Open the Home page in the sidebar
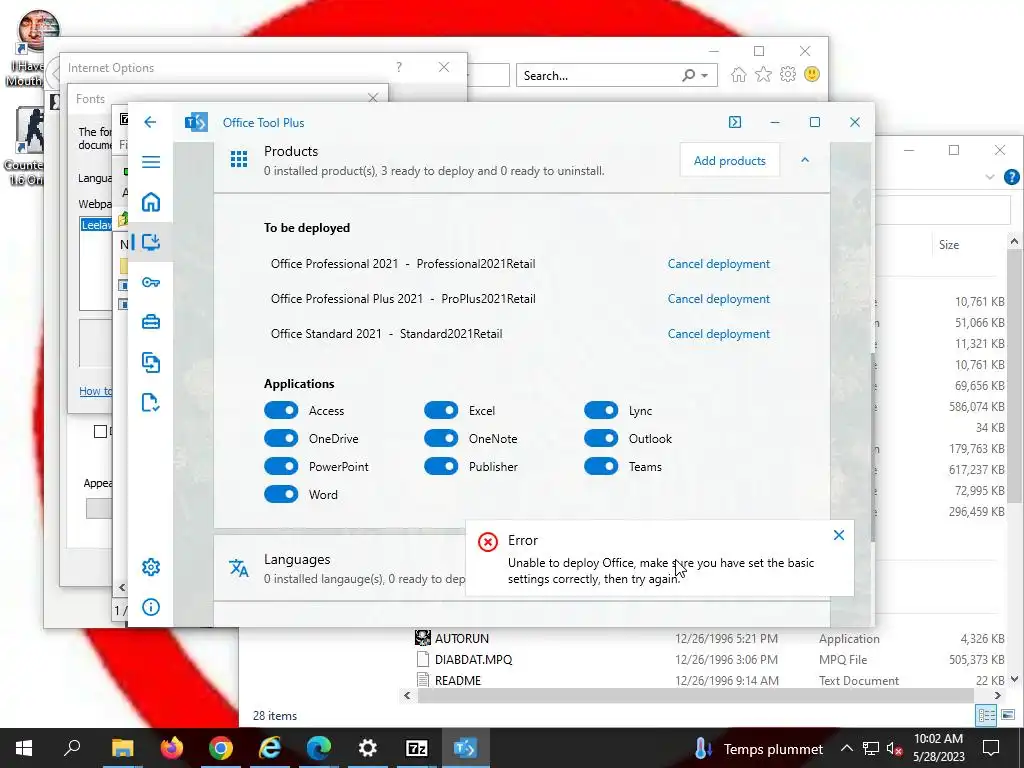This screenshot has width=1024, height=768. 151,202
